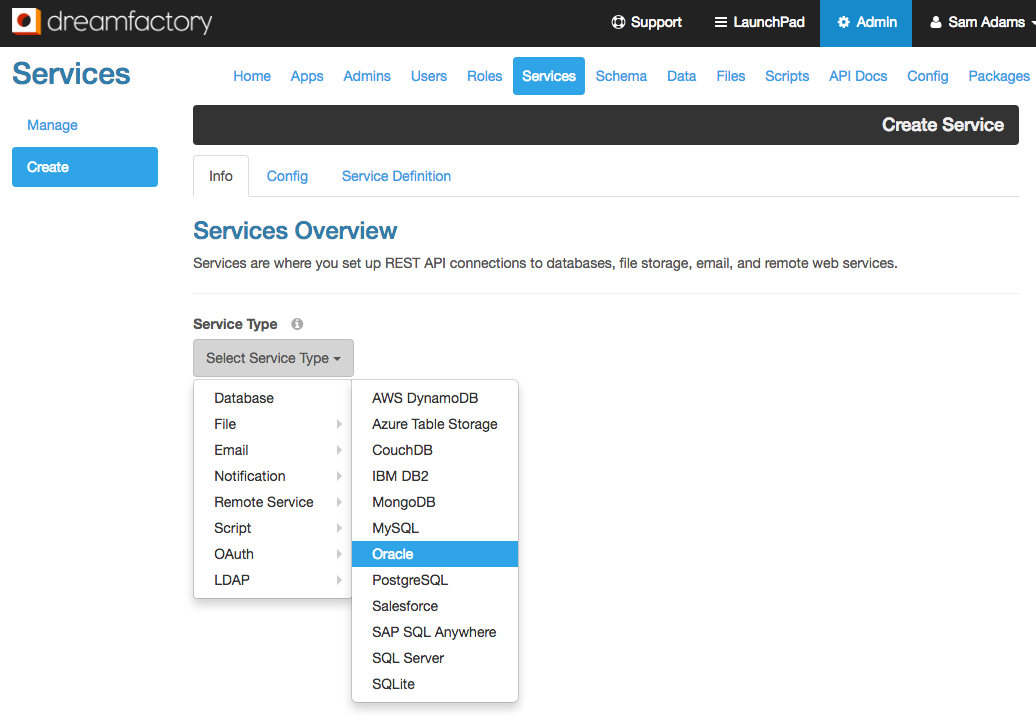Open the Select Service Type dropdown
The width and height of the screenshot is (1036, 716).
273,357
